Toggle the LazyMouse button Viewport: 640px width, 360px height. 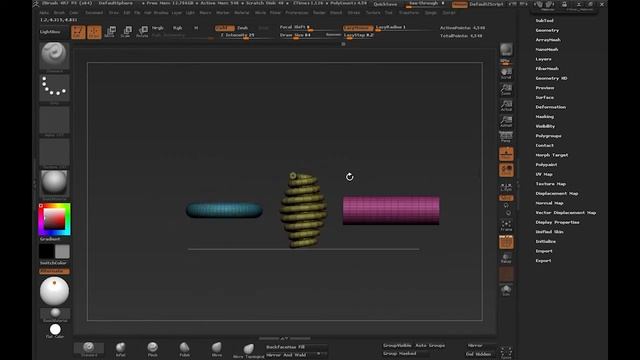[x=358, y=28]
